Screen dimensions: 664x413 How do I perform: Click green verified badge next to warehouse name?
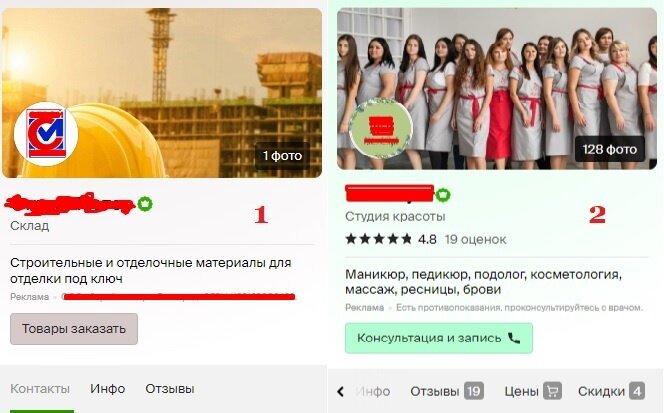[145, 204]
